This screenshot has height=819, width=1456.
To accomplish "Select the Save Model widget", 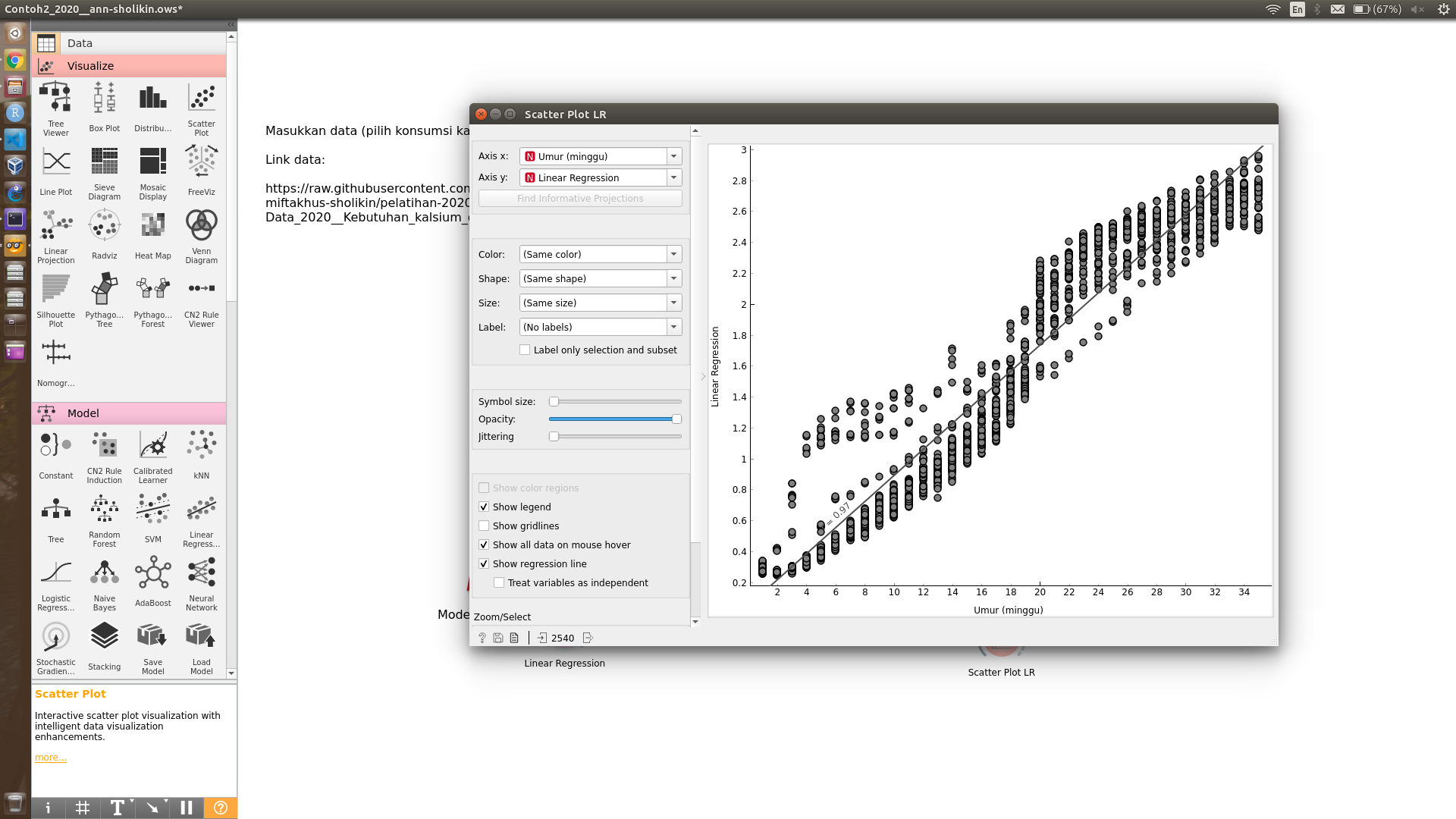I will (x=153, y=647).
